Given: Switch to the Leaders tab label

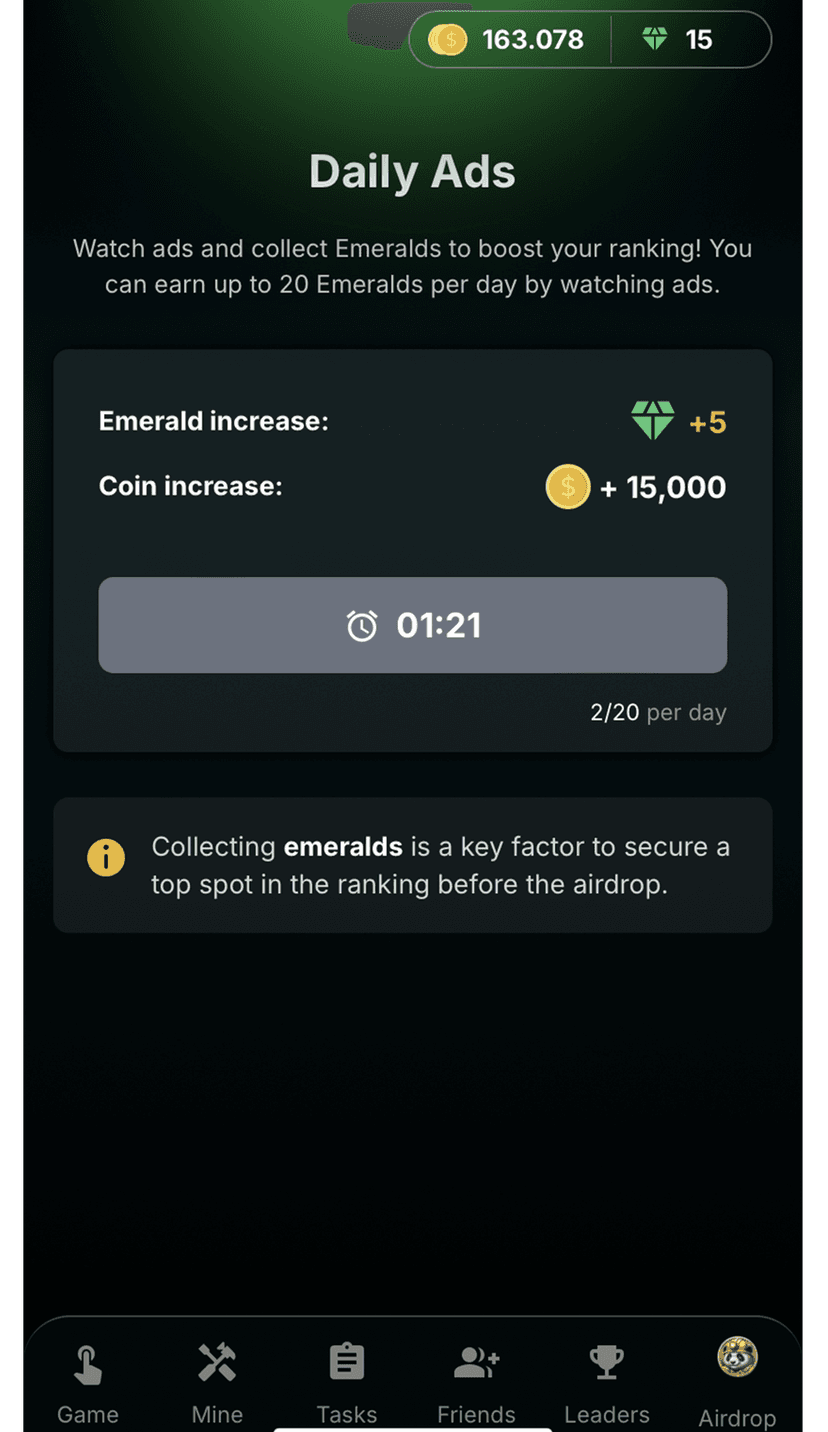Looking at the screenshot, I should (606, 1414).
